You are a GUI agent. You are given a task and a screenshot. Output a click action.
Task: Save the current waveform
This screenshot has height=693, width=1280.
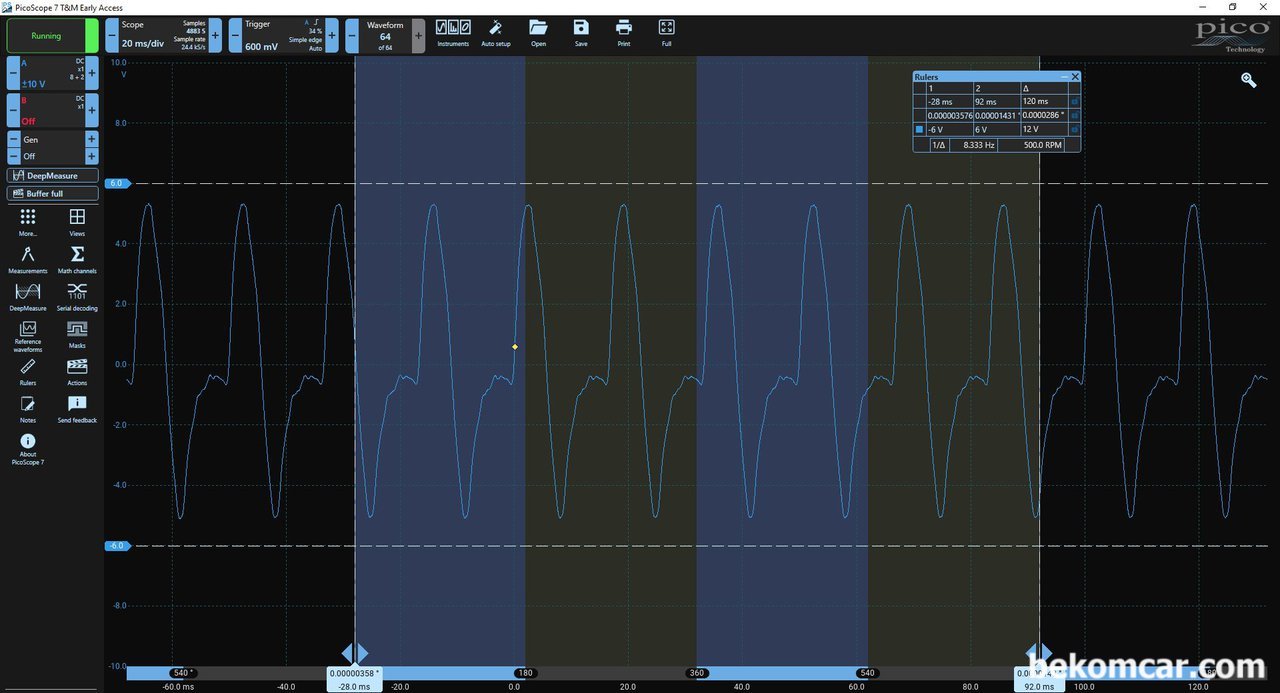click(581, 33)
